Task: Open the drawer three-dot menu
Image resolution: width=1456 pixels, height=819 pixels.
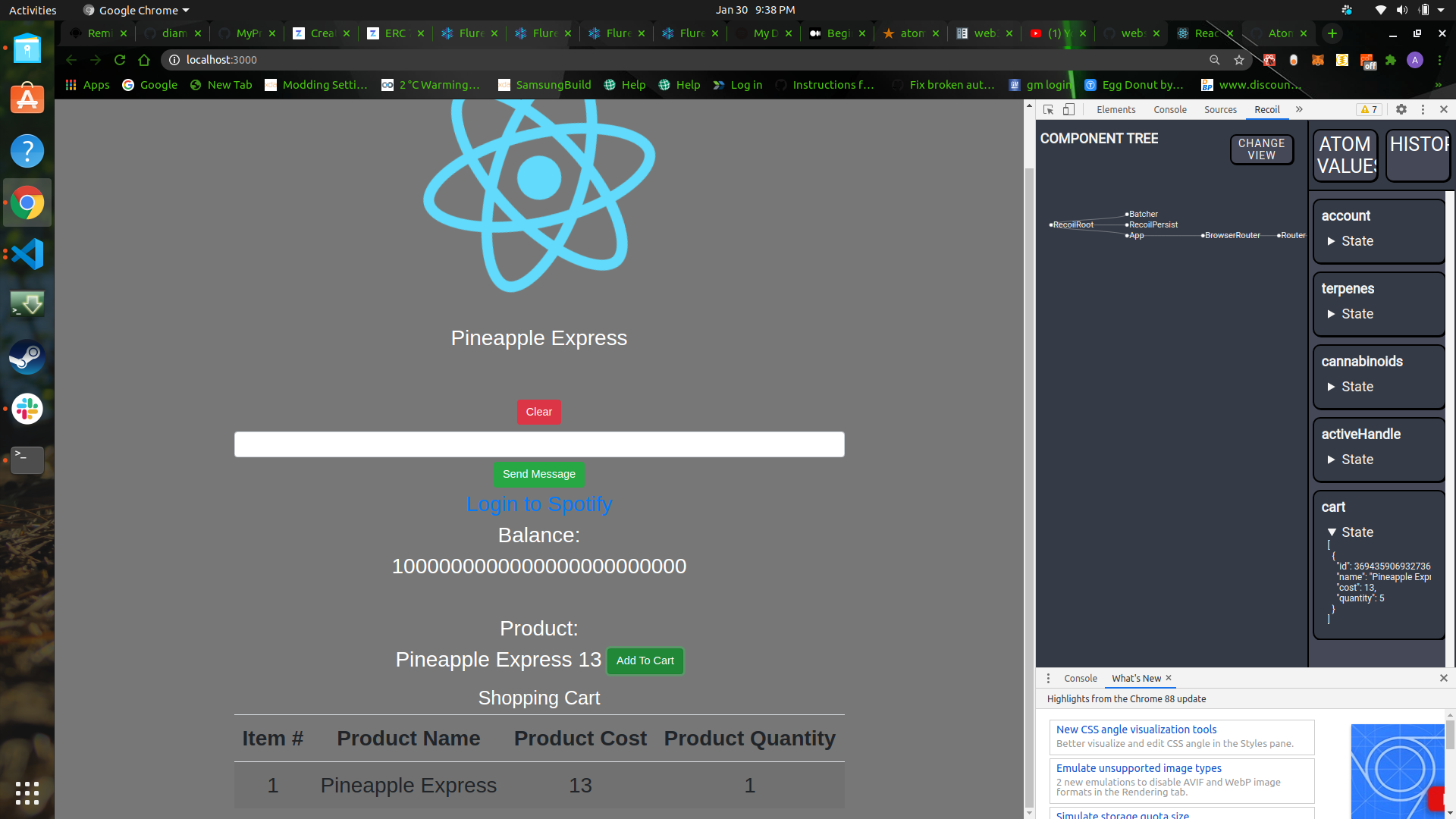Action: [x=1048, y=678]
